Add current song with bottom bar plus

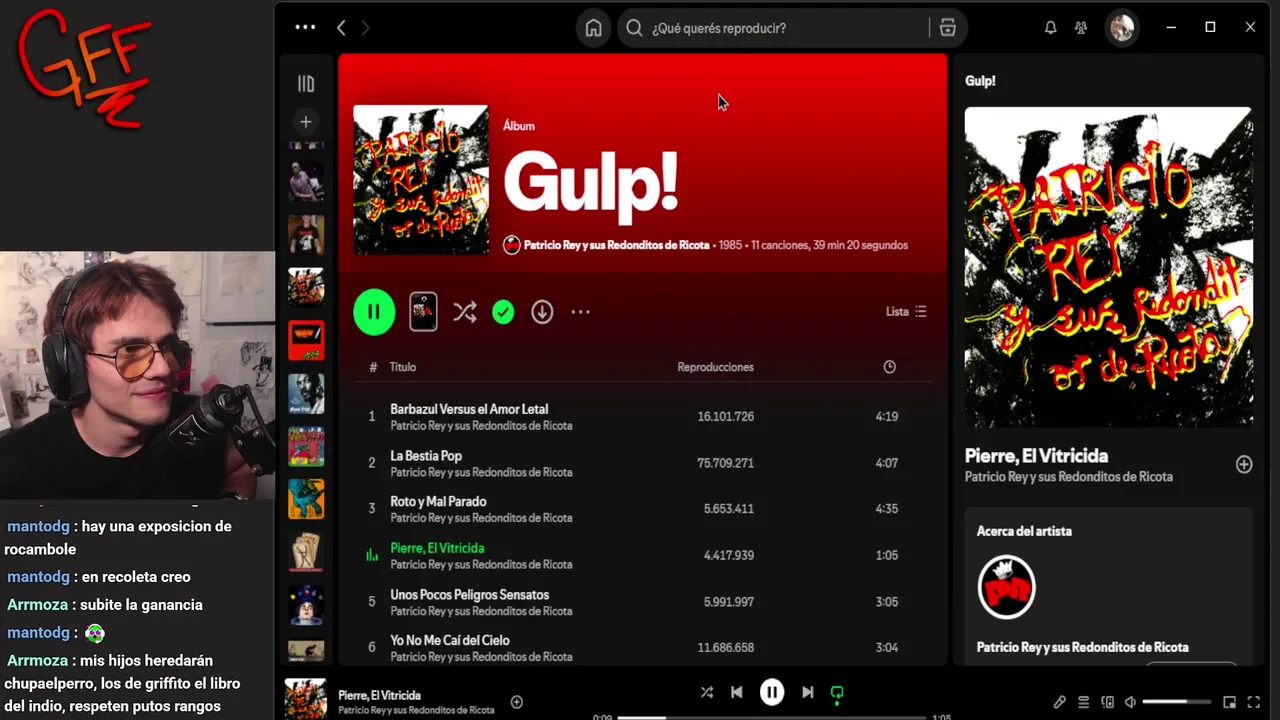(517, 702)
